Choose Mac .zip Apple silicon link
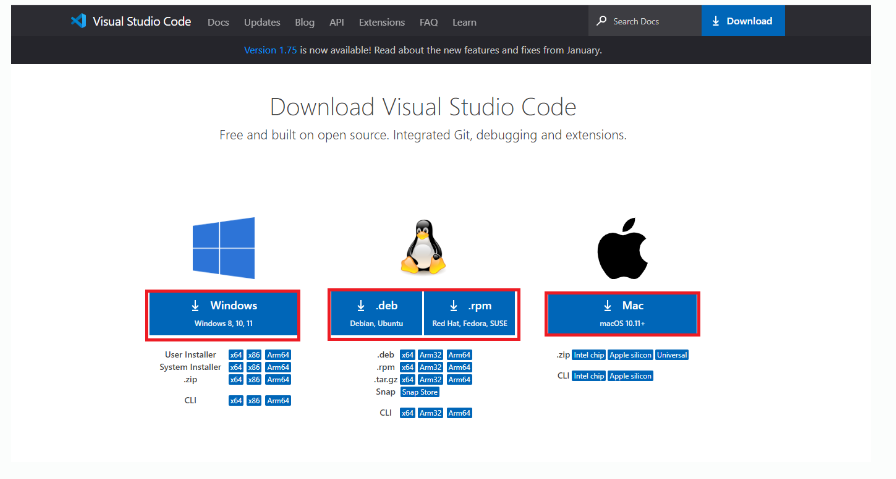The image size is (896, 479). click(x=630, y=355)
